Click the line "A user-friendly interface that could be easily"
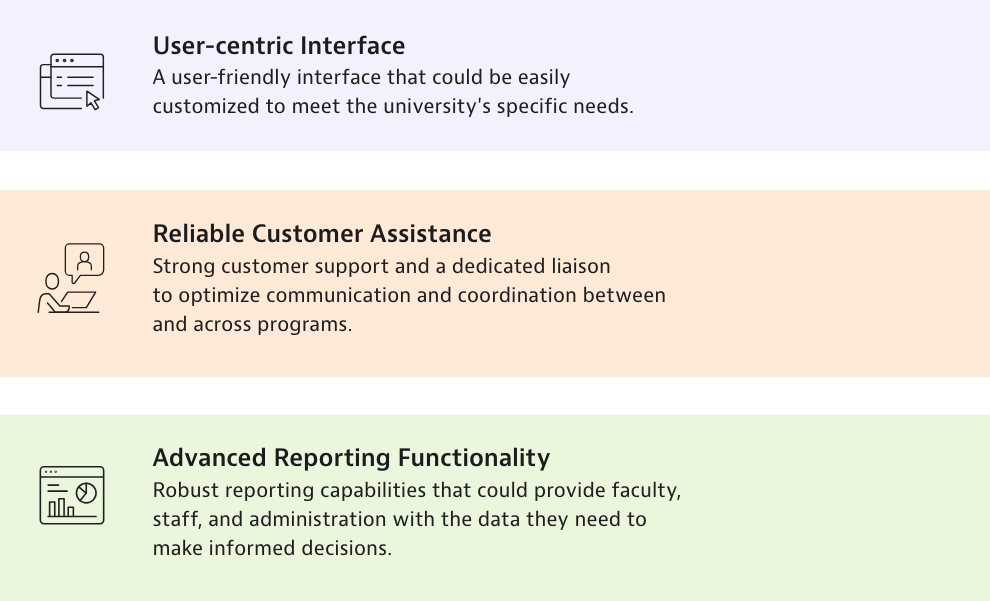 point(361,77)
